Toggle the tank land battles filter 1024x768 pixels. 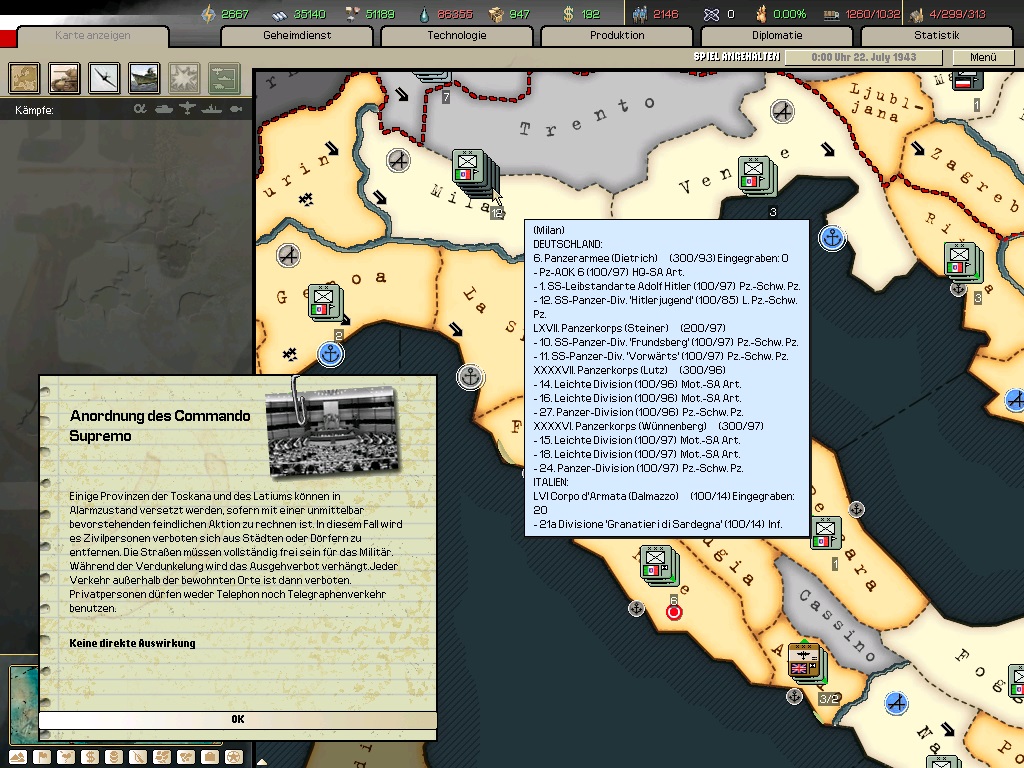pyautogui.click(x=163, y=109)
